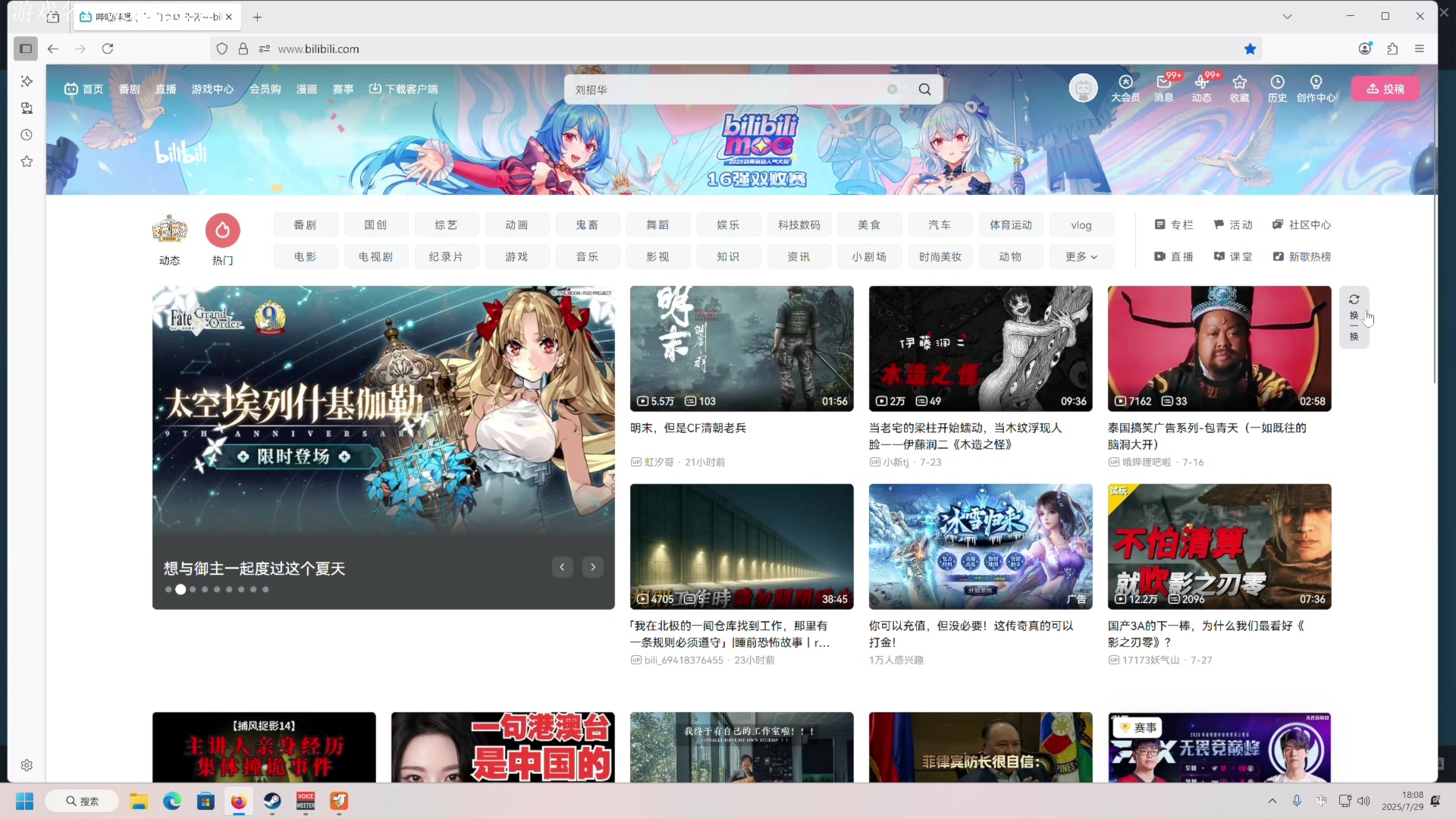
Task: Select the 科技数码 category
Action: point(799,224)
